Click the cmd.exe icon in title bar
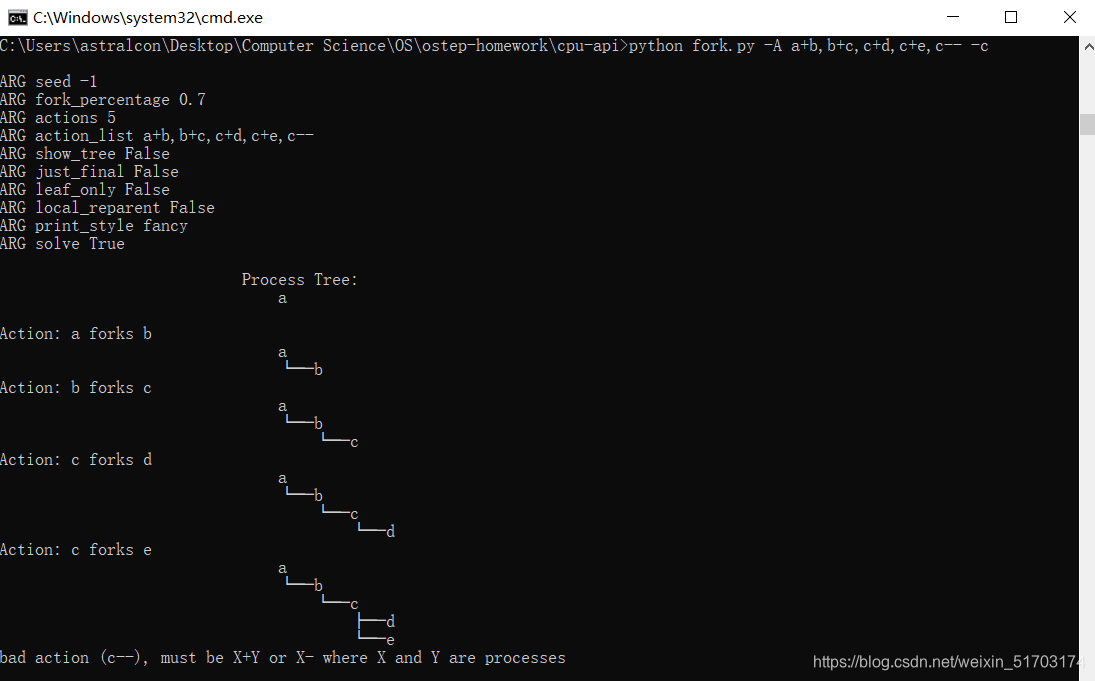1095x681 pixels. (17, 17)
